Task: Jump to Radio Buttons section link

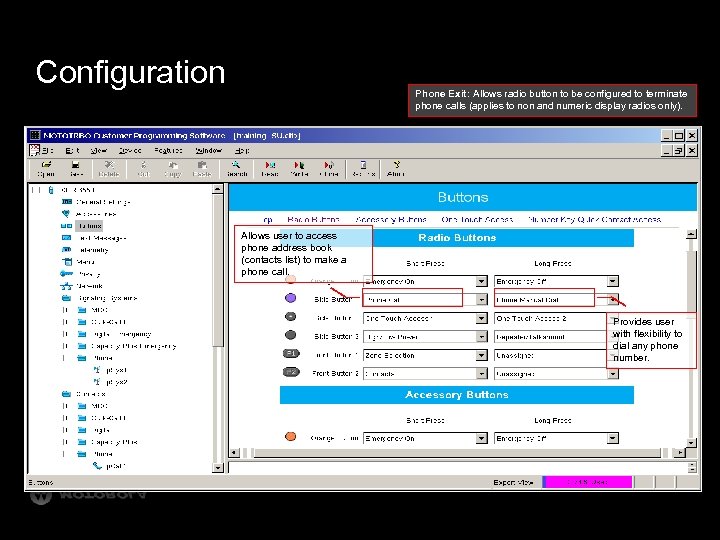Action: (x=313, y=219)
